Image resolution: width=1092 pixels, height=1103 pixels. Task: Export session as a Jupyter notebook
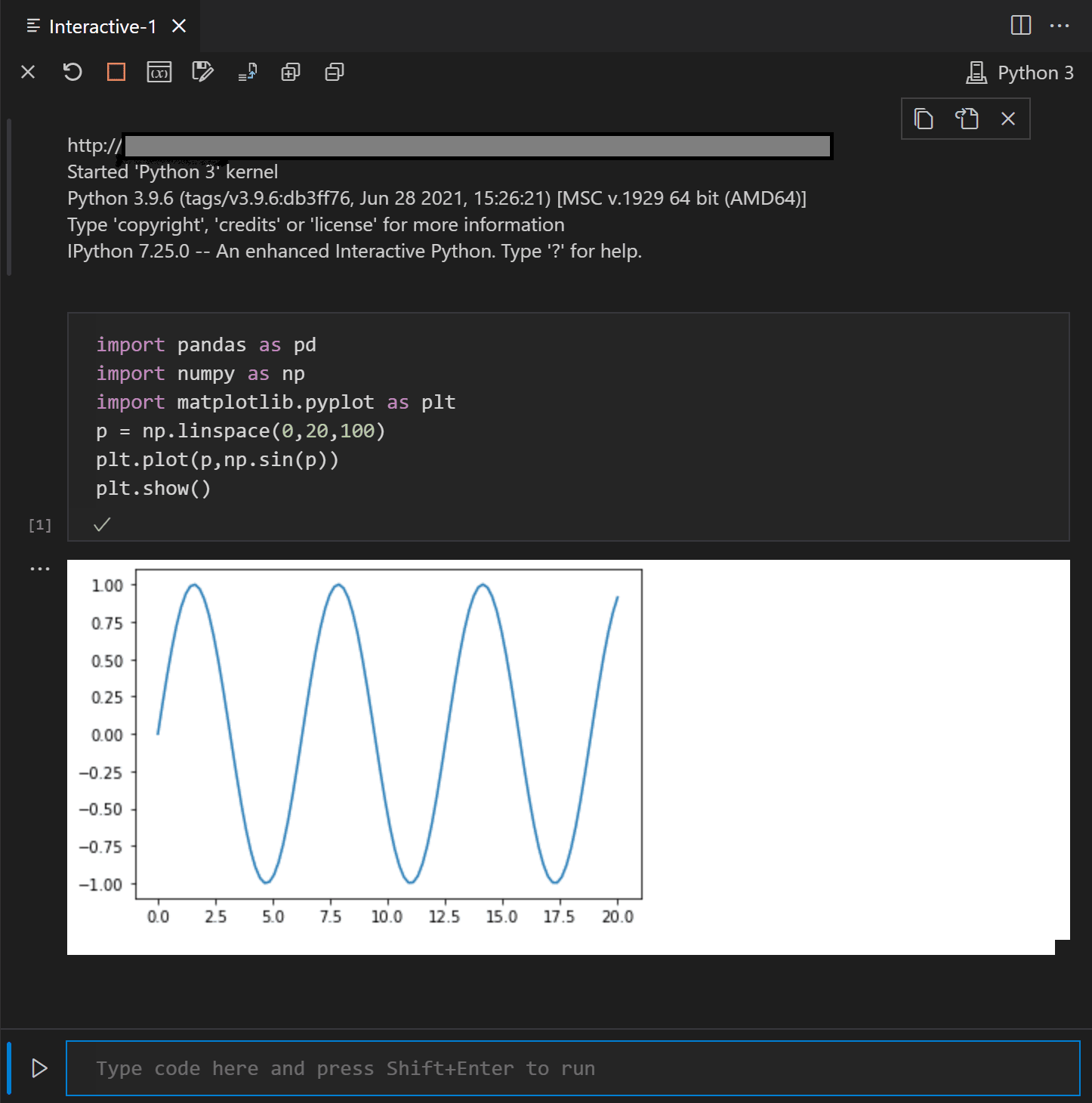(202, 72)
